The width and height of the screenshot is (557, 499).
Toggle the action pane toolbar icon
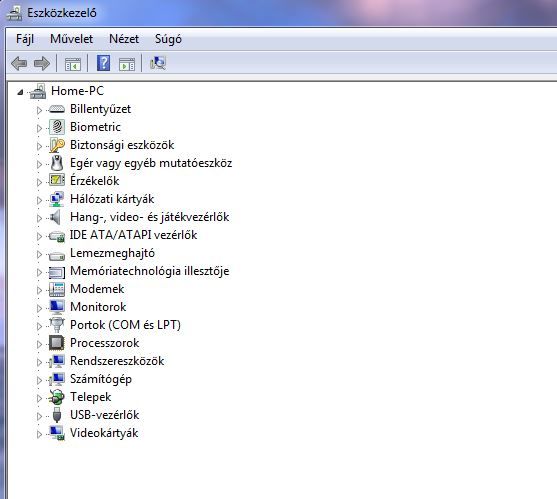click(x=127, y=64)
